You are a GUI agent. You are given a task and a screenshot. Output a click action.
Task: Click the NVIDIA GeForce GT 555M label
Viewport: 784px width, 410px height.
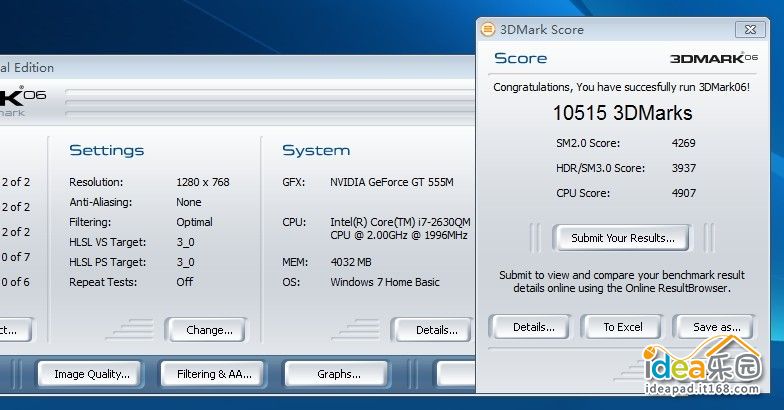[392, 182]
